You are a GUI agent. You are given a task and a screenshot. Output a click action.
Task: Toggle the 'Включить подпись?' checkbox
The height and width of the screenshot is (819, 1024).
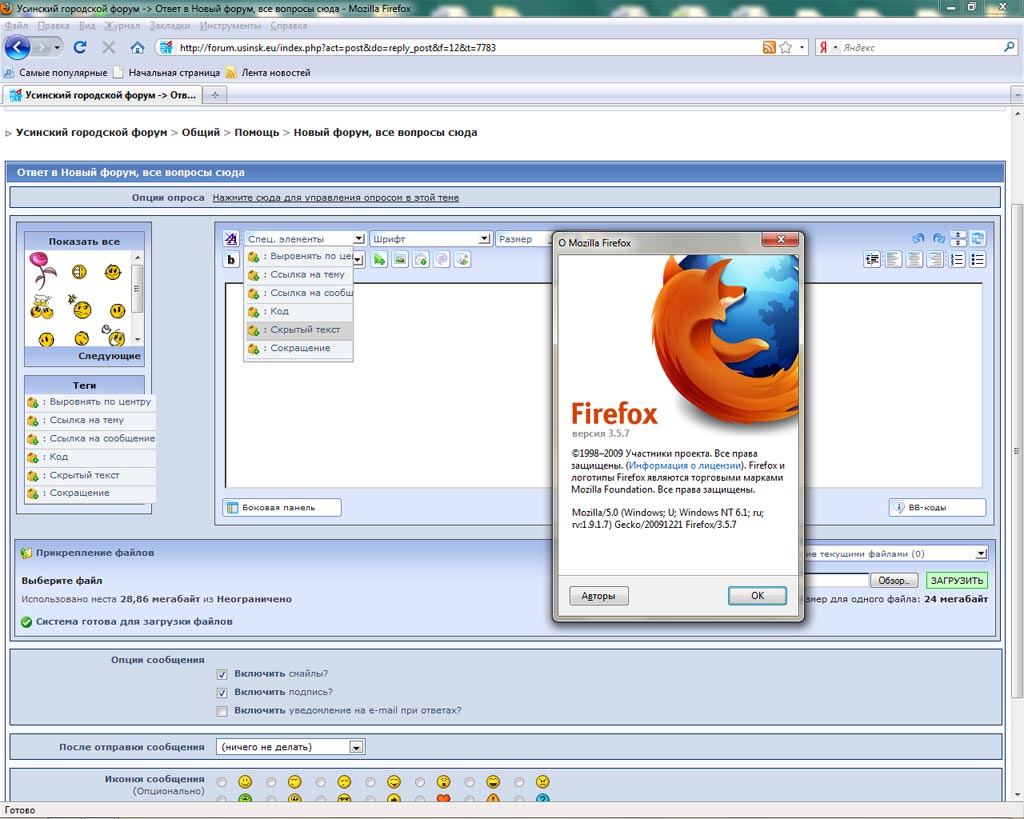(222, 692)
